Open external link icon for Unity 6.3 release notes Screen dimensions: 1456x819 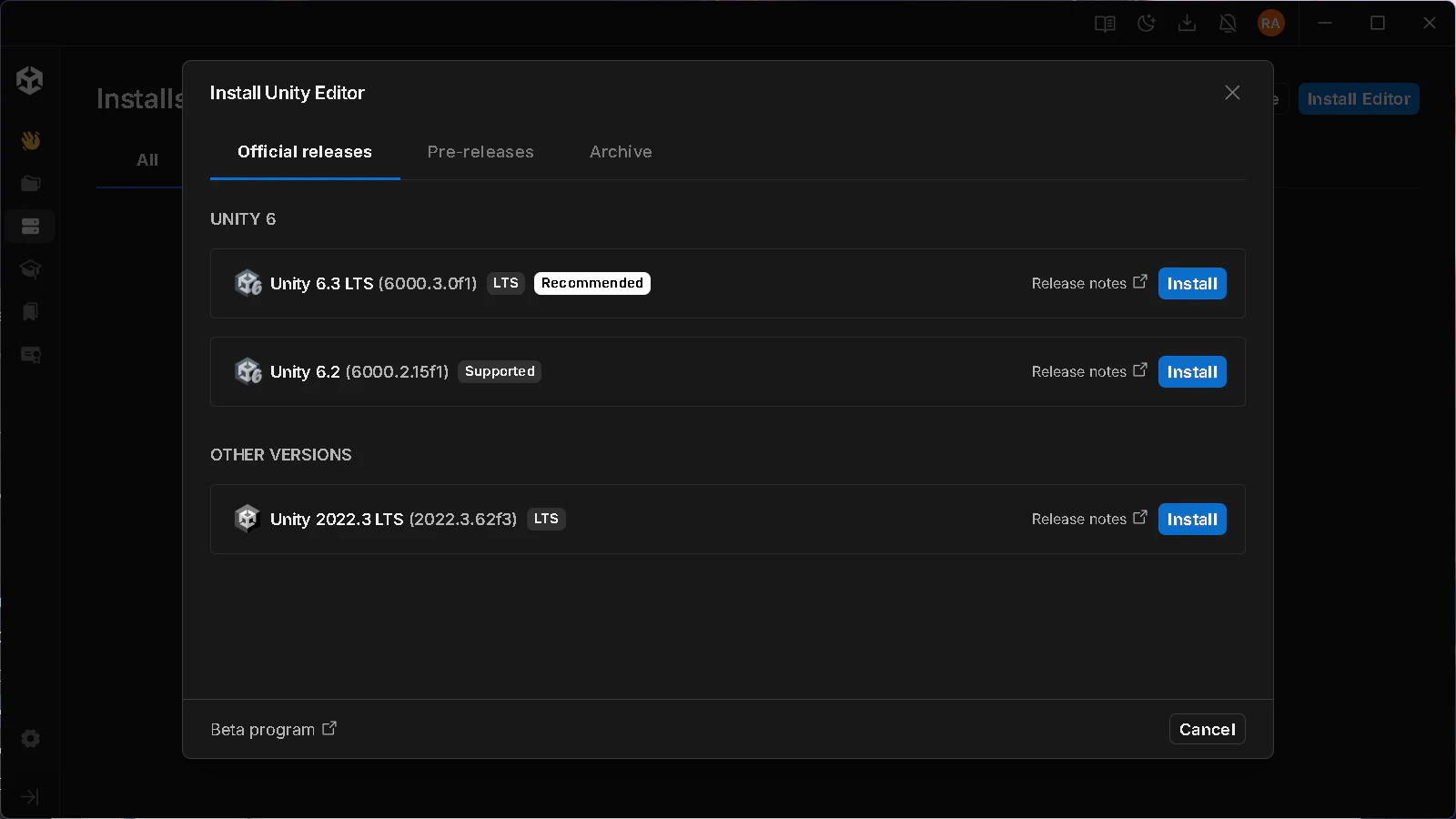click(1140, 282)
